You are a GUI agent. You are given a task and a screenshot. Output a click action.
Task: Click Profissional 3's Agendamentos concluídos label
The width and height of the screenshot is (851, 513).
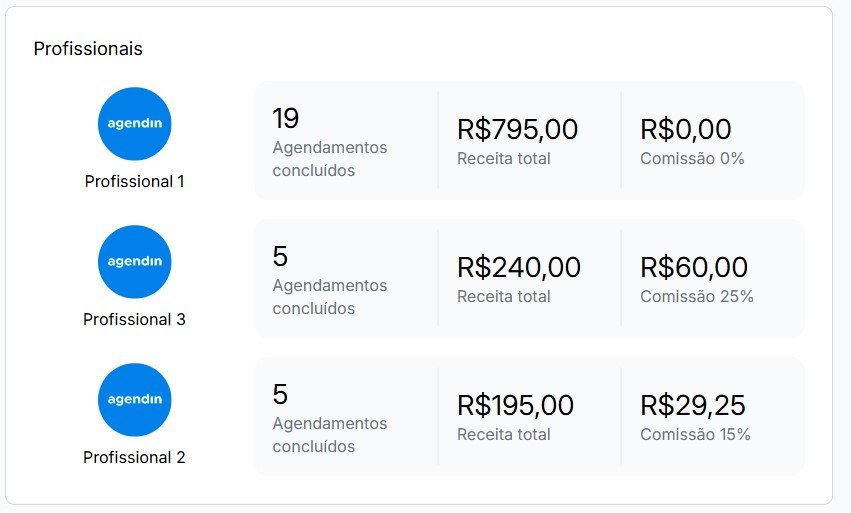coord(329,297)
